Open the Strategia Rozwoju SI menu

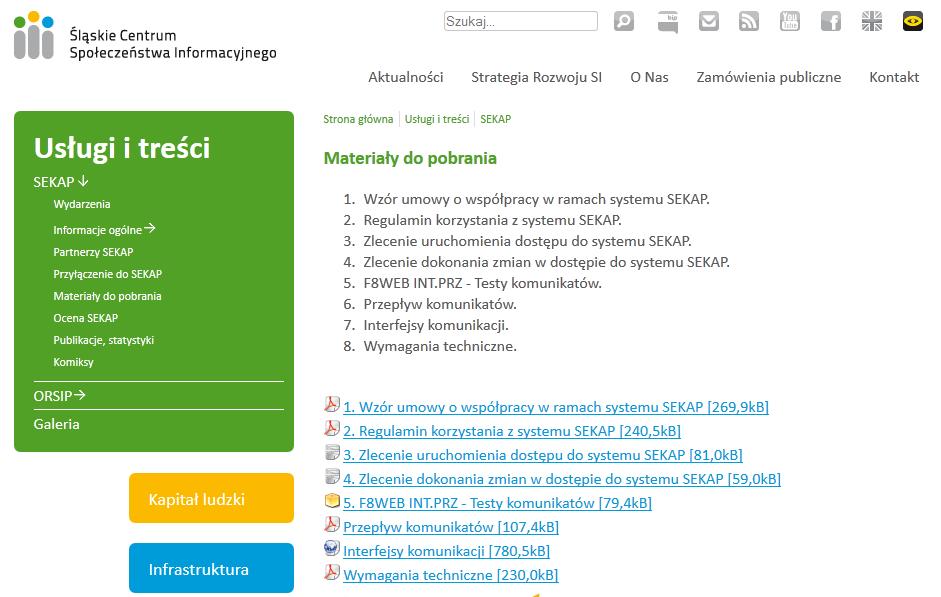[537, 77]
